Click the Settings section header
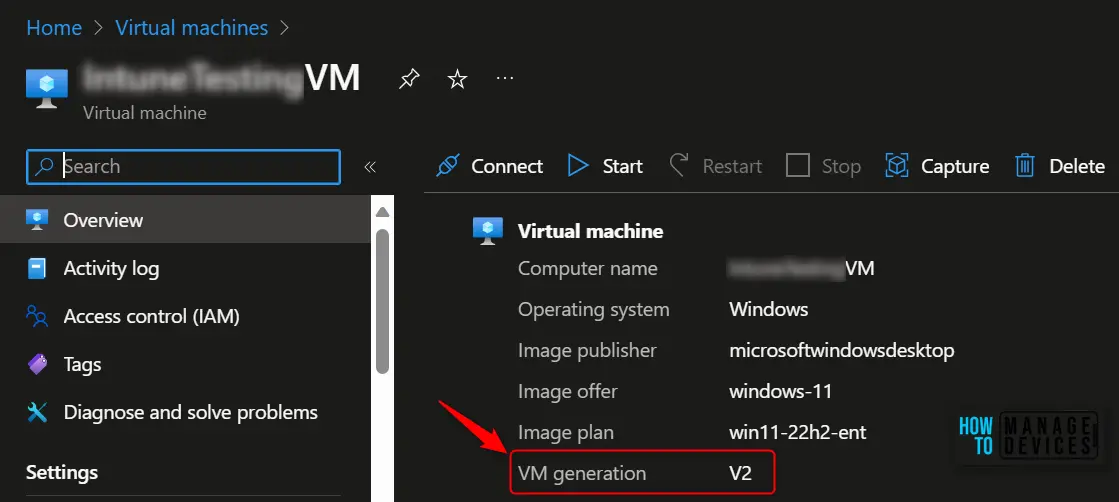 62,472
